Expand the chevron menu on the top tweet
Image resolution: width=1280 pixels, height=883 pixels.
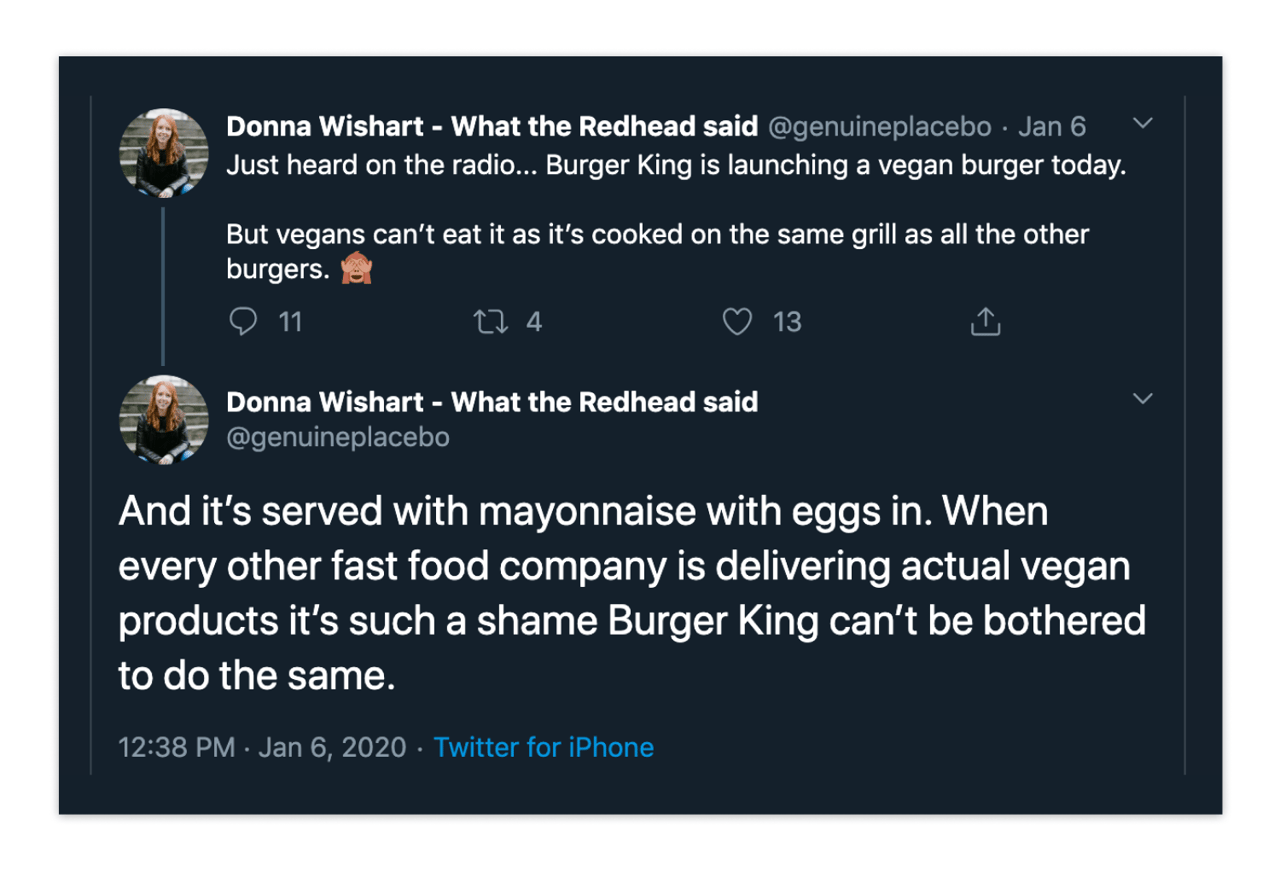(1143, 124)
